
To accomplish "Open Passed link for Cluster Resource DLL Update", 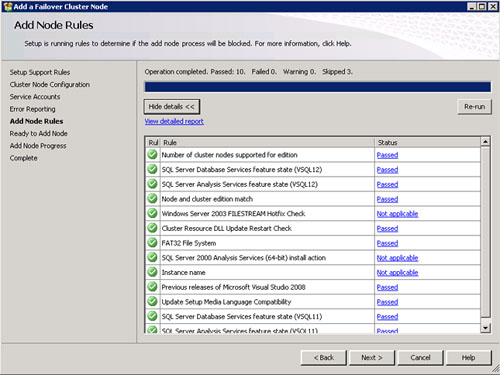I will (387, 228).
